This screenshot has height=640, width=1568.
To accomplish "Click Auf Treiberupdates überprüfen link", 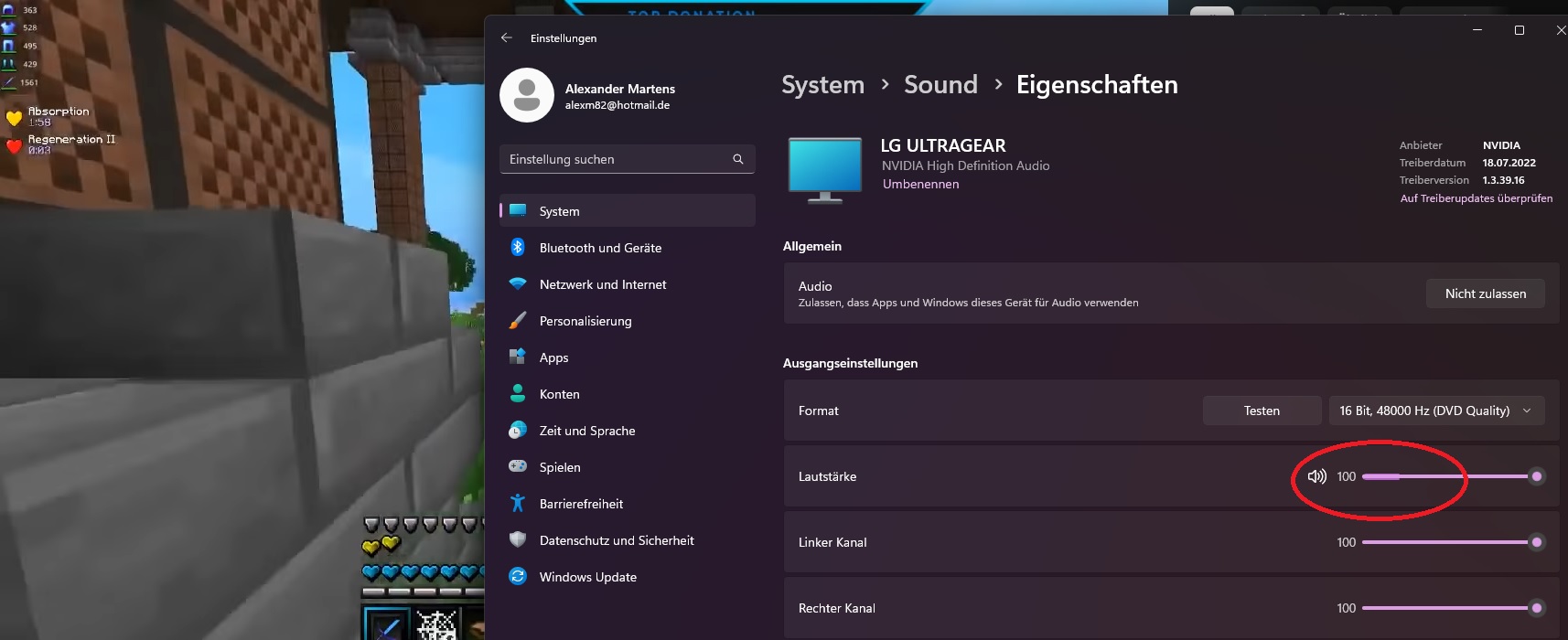I will coord(1476,197).
